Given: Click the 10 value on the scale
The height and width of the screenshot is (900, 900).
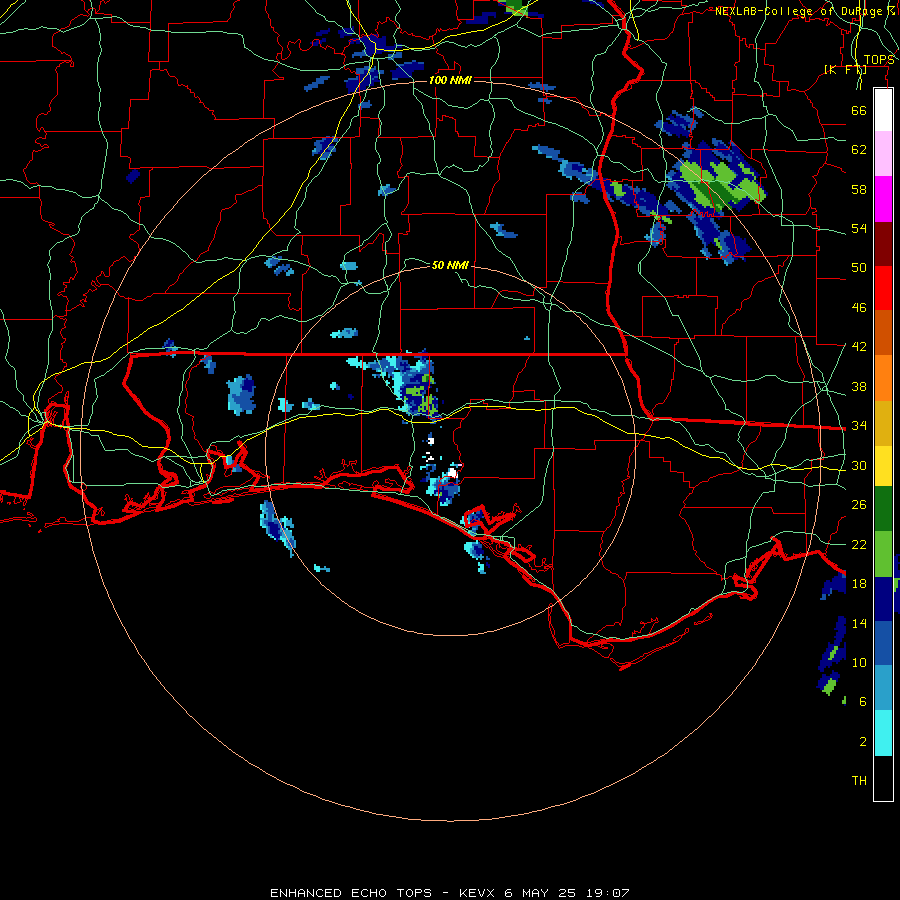Looking at the screenshot, I should [x=859, y=663].
